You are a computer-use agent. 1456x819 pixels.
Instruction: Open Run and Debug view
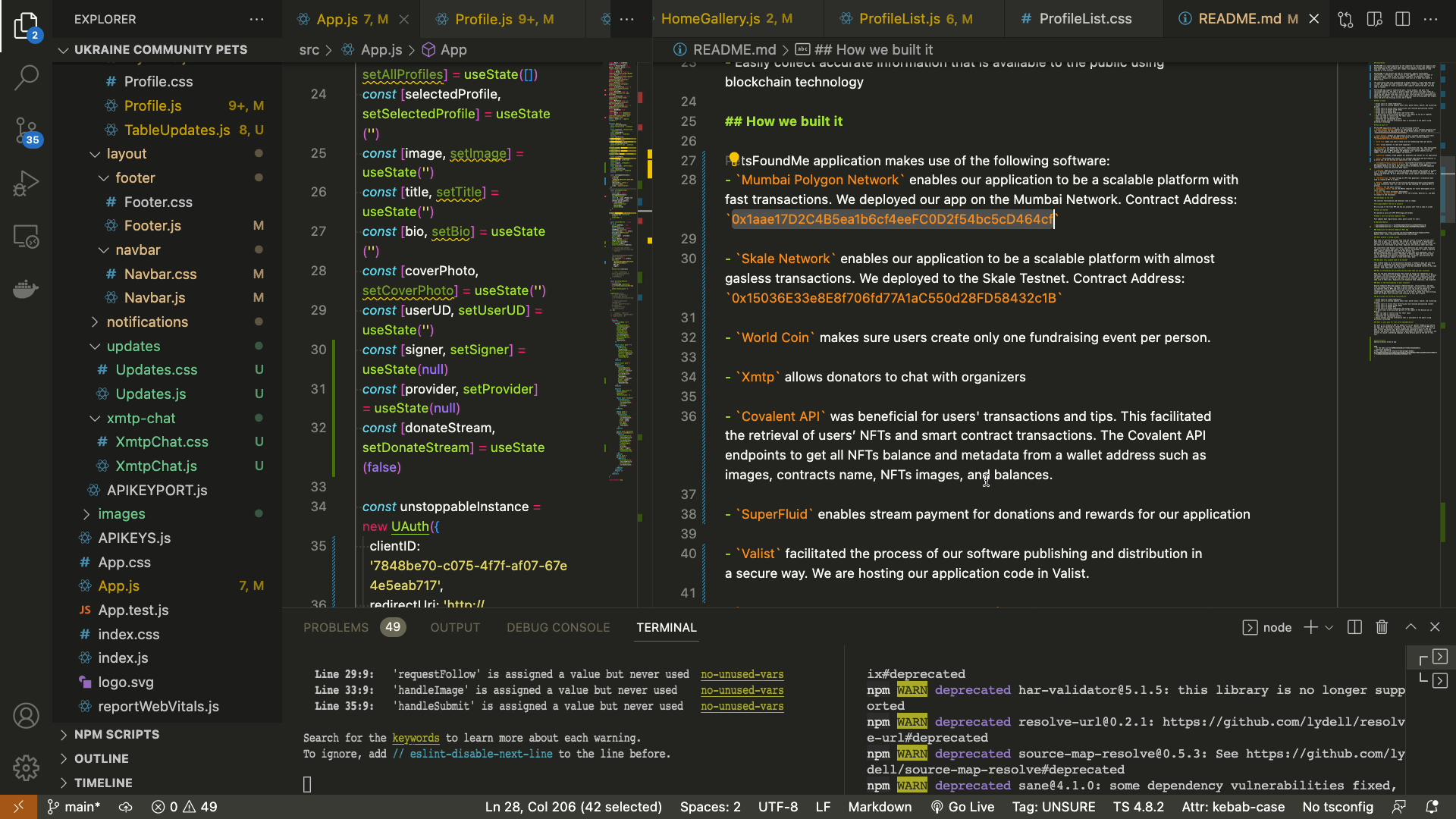(x=26, y=184)
